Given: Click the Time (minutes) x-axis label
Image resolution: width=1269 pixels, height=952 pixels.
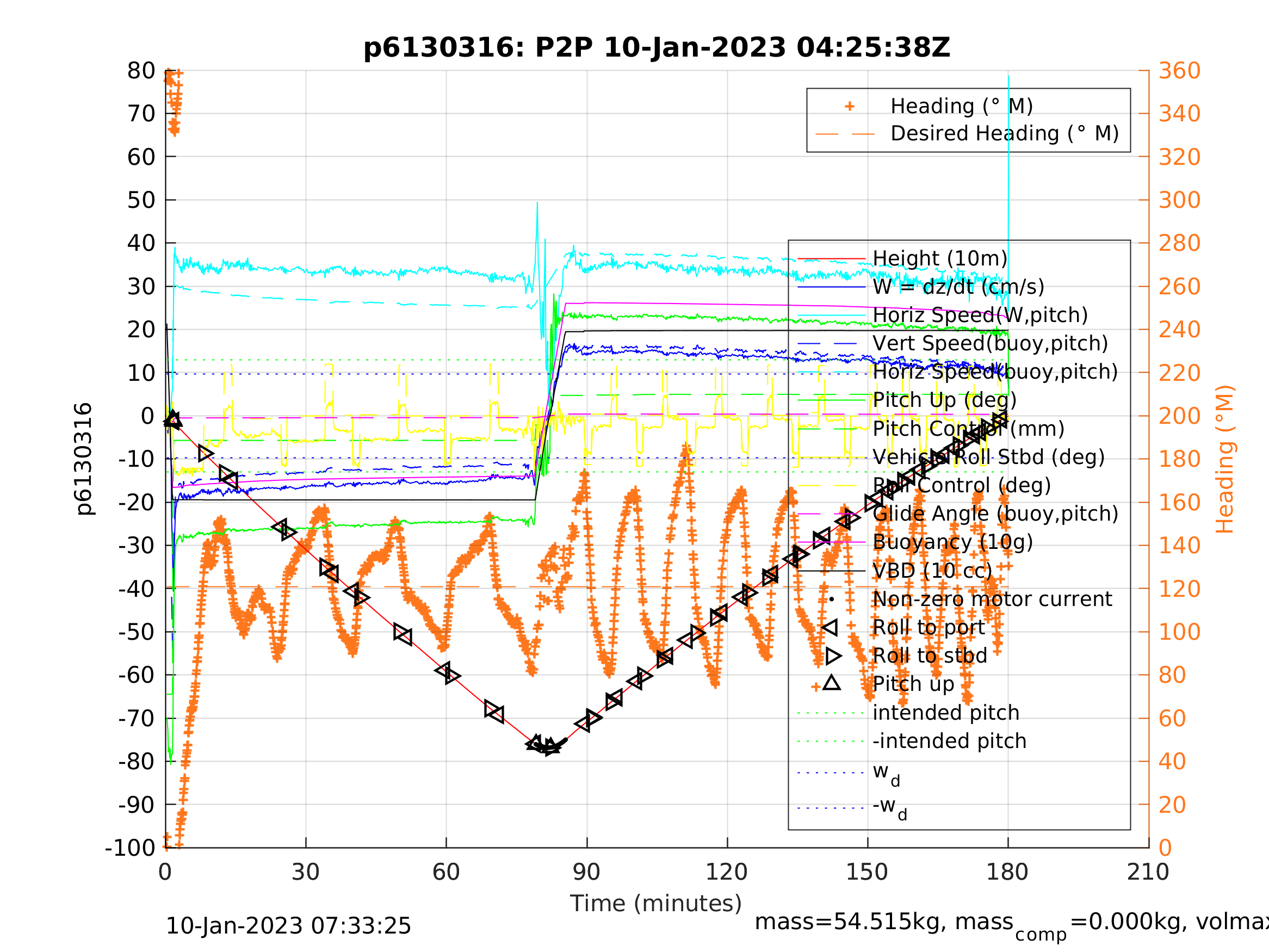Looking at the screenshot, I should pos(656,903).
